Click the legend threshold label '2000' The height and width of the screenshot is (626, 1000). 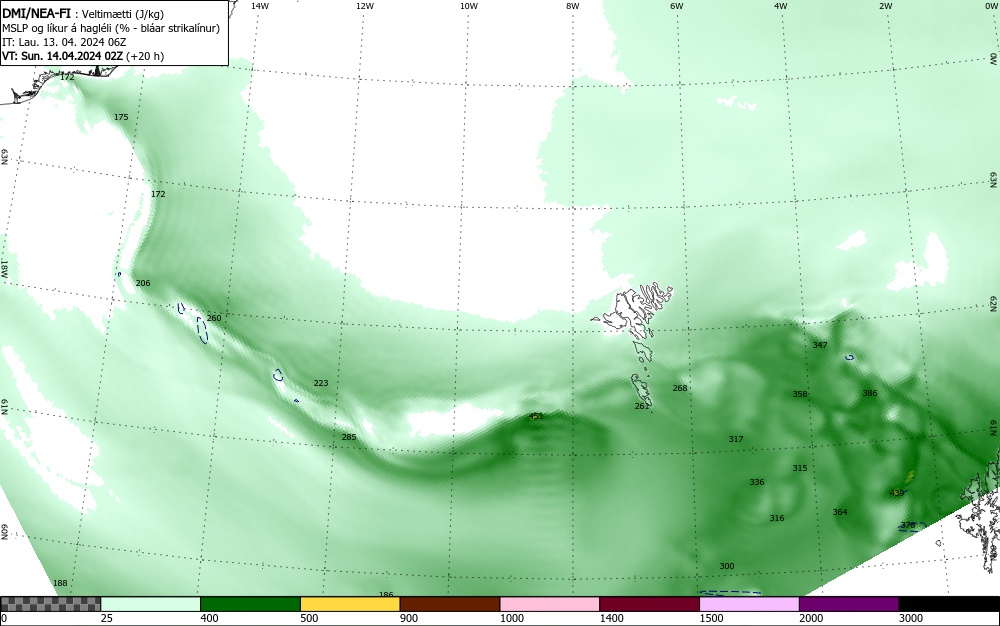(810, 618)
